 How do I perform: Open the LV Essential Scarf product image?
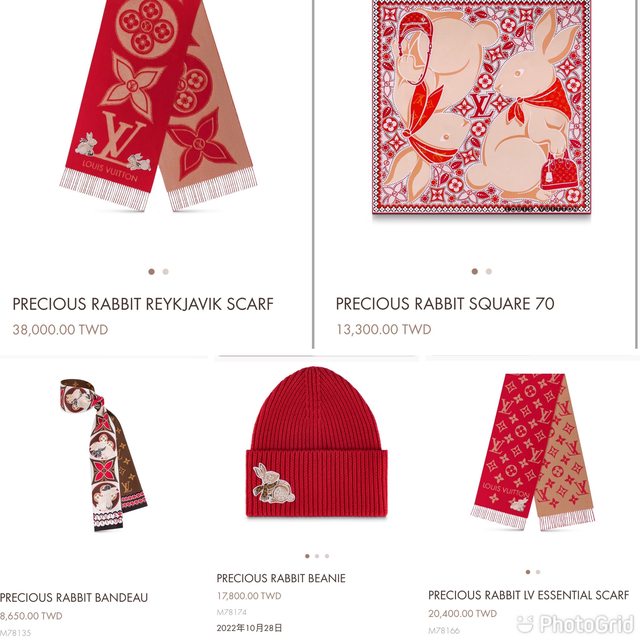[533, 451]
